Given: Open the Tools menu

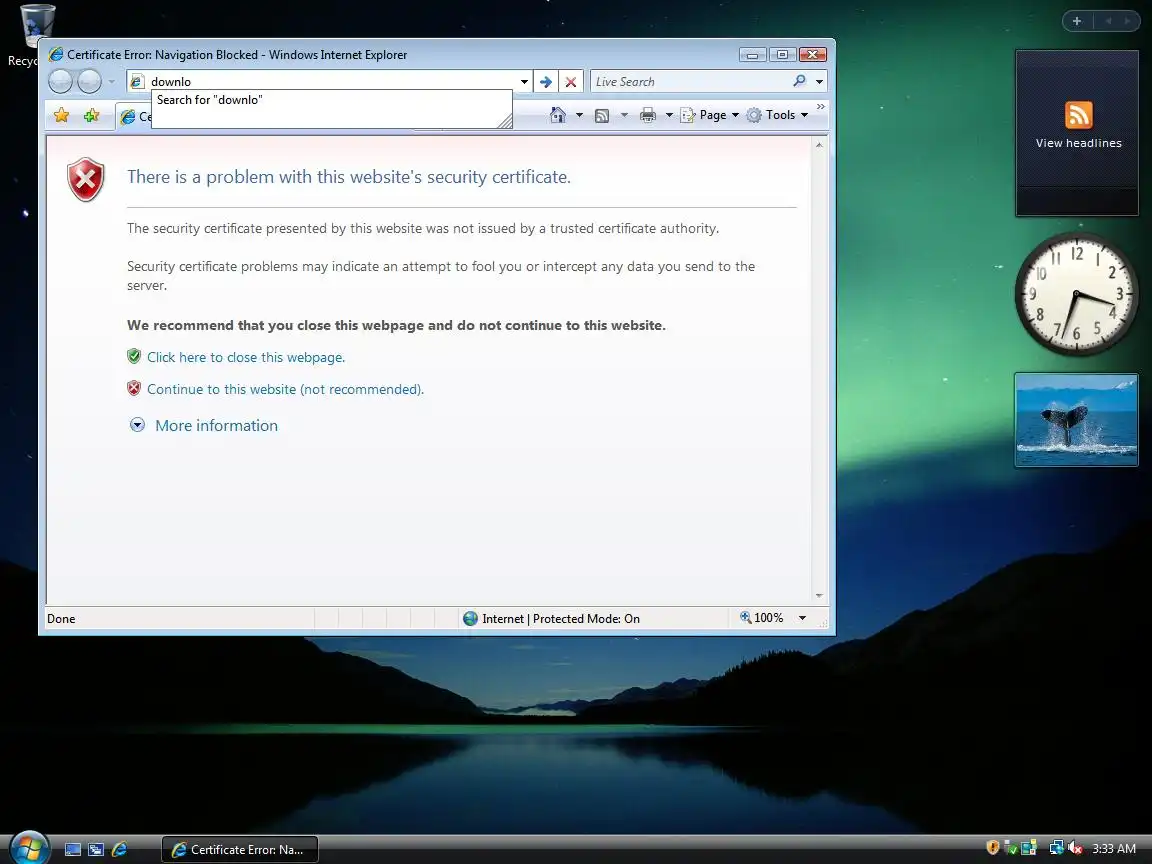Looking at the screenshot, I should click(777, 115).
